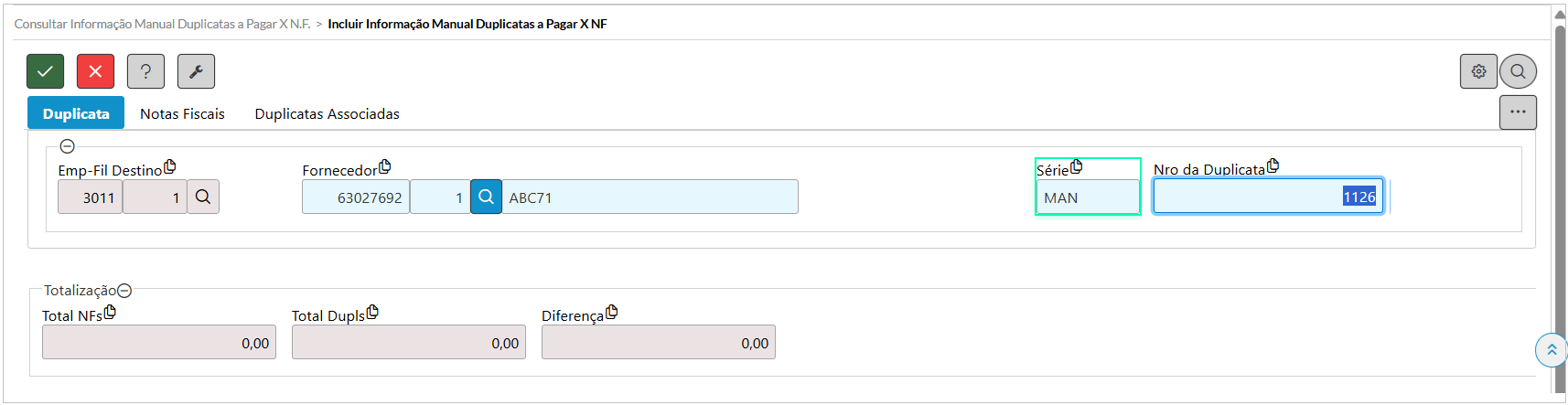This screenshot has width=1568, height=405.
Task: Click copy icon next to Total NFs
Action: point(110,312)
